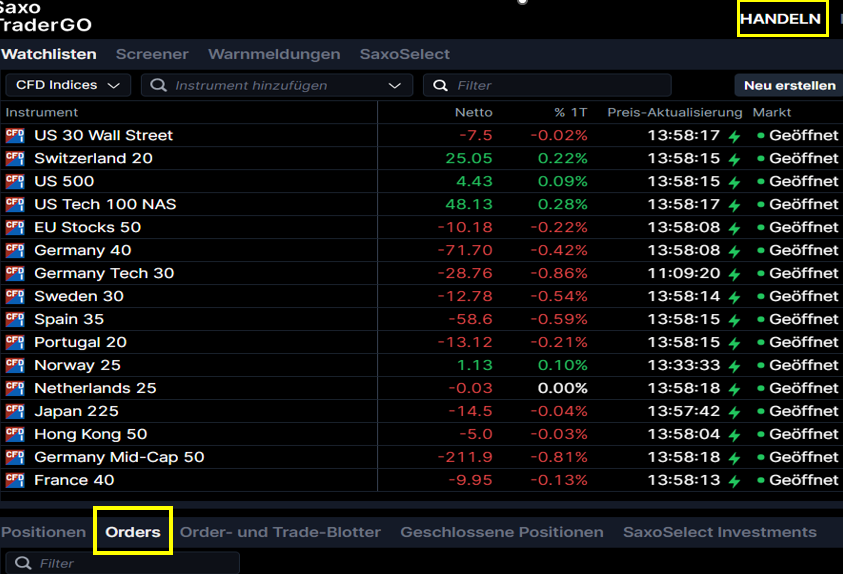Open the SaxoSelect Investments tab
Viewport: 843px width, 574px height.
(720, 532)
